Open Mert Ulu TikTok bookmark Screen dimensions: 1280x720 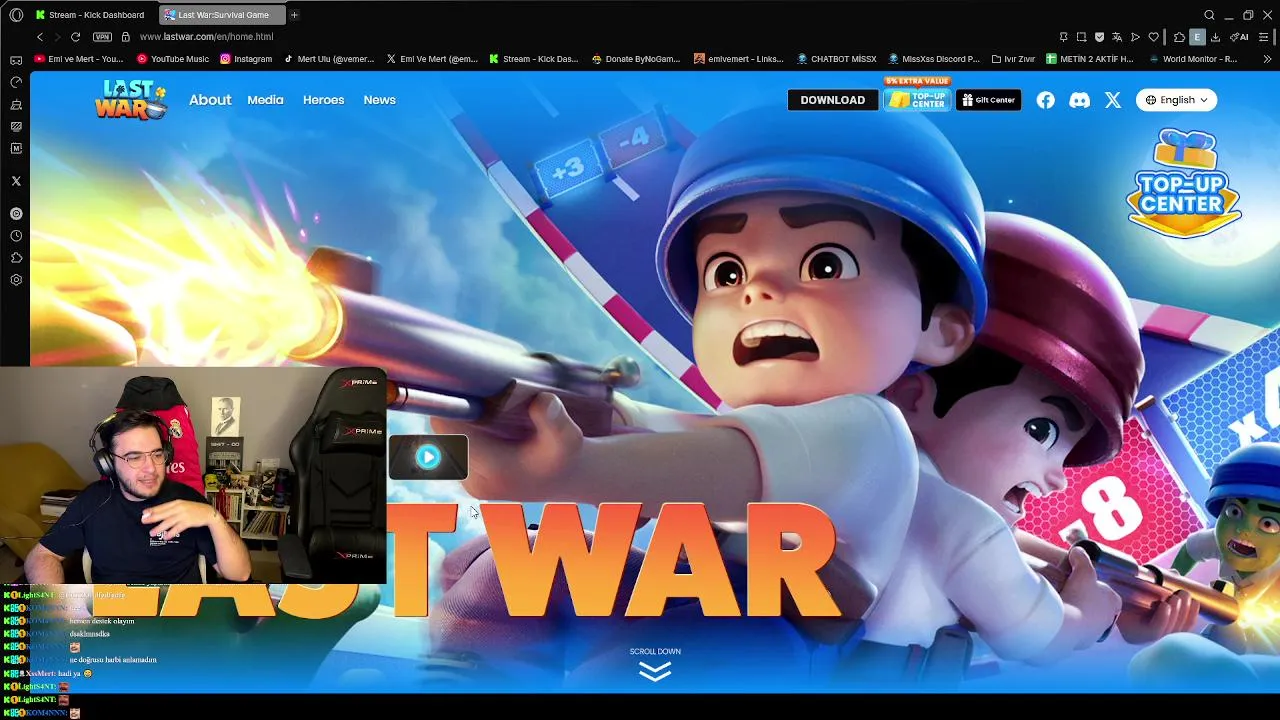(329, 59)
